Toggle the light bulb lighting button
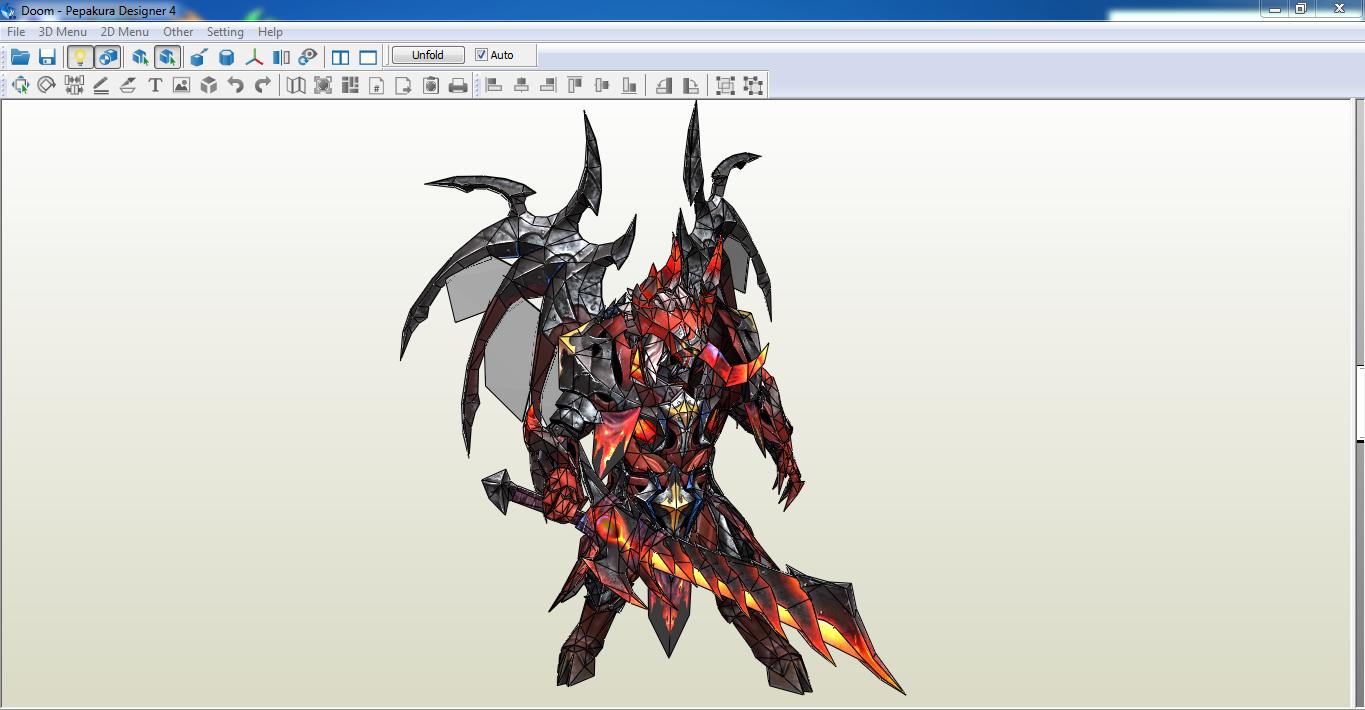Viewport: 1365px width, 710px height. 79,57
